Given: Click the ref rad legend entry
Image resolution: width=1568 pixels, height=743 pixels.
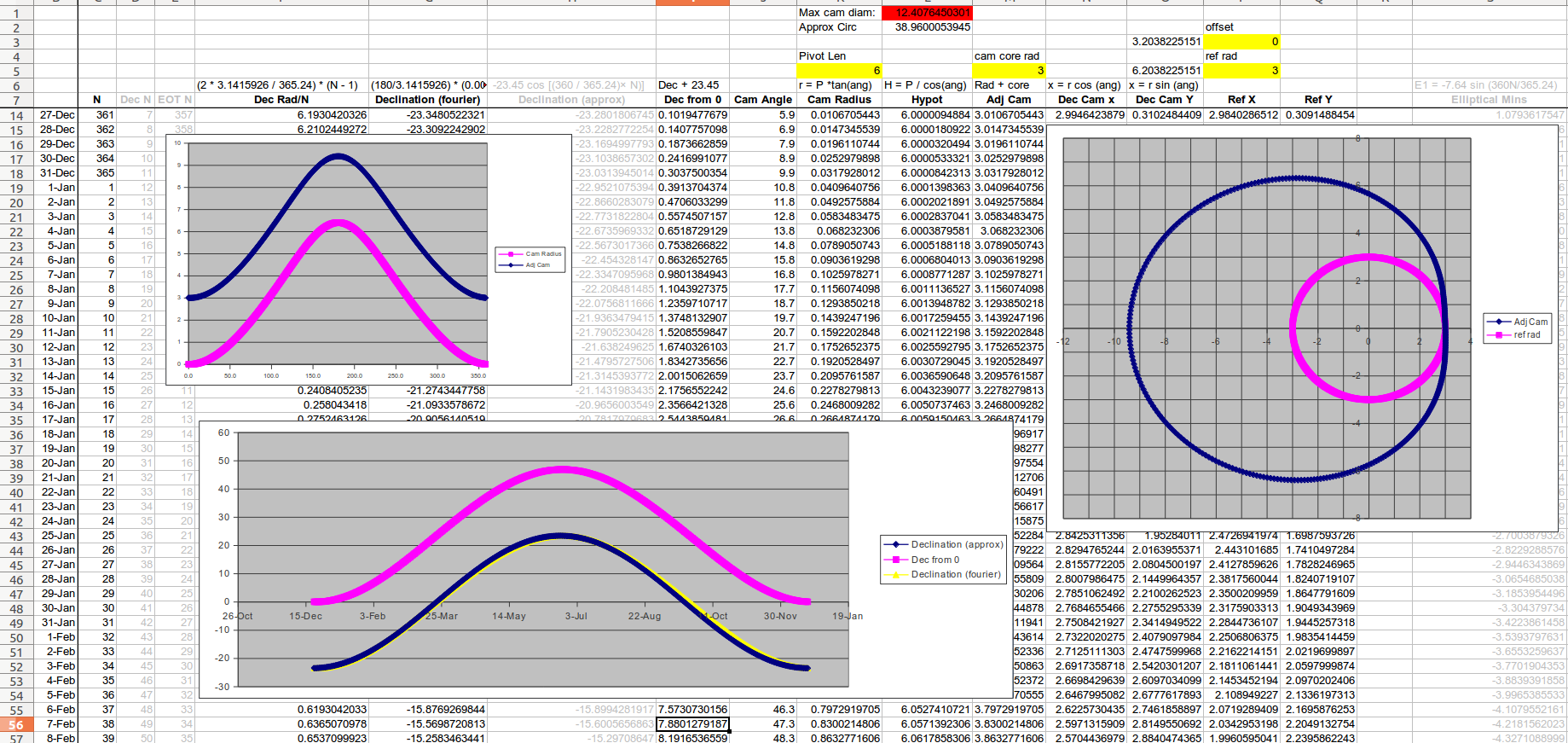Looking at the screenshot, I should 1526,334.
